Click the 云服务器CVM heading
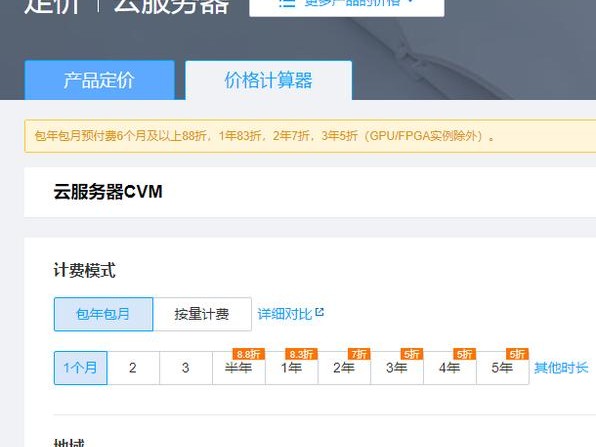Screen dimensions: 596x447 (108, 192)
